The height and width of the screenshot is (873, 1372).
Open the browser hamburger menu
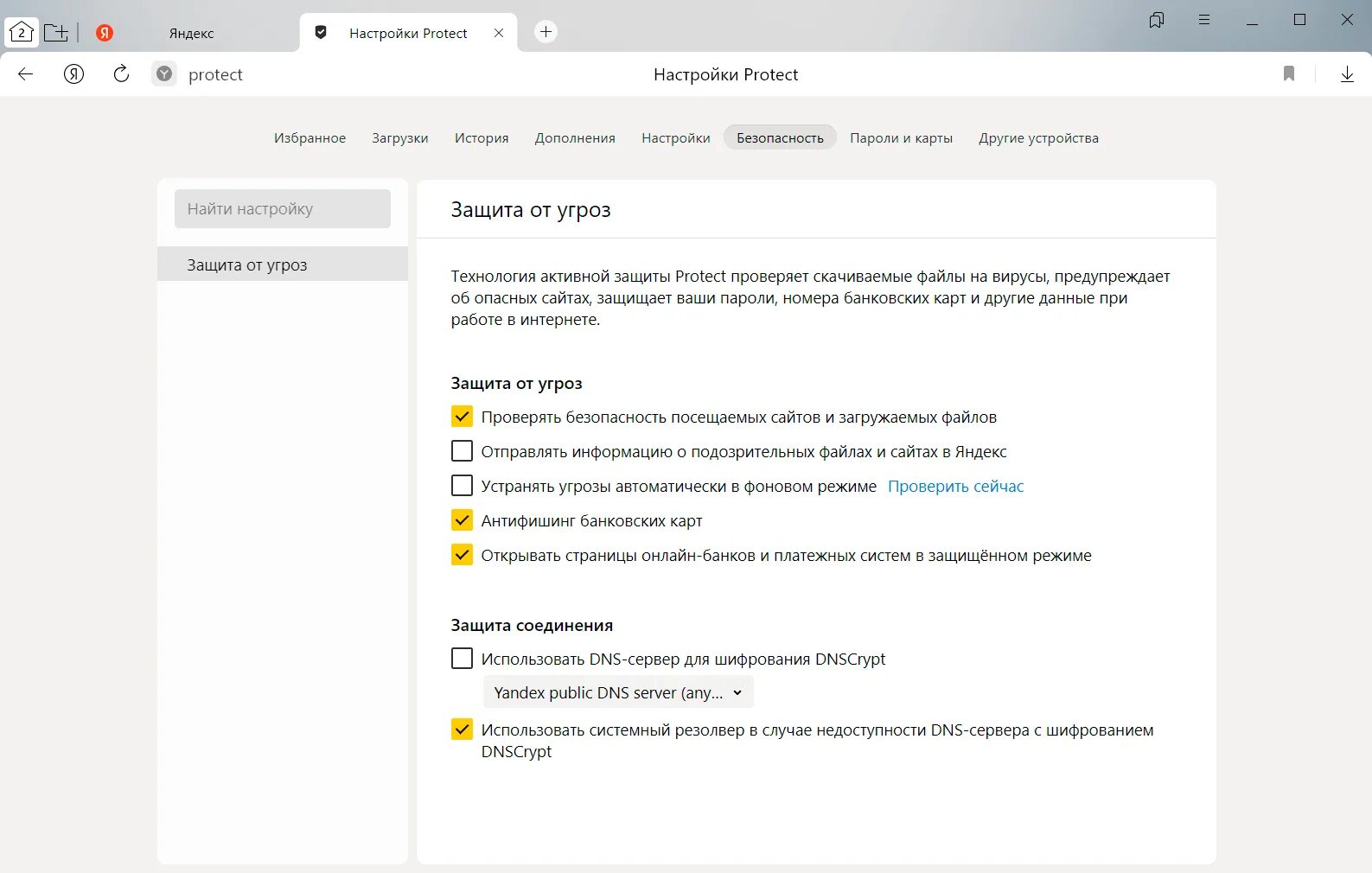coord(1204,20)
